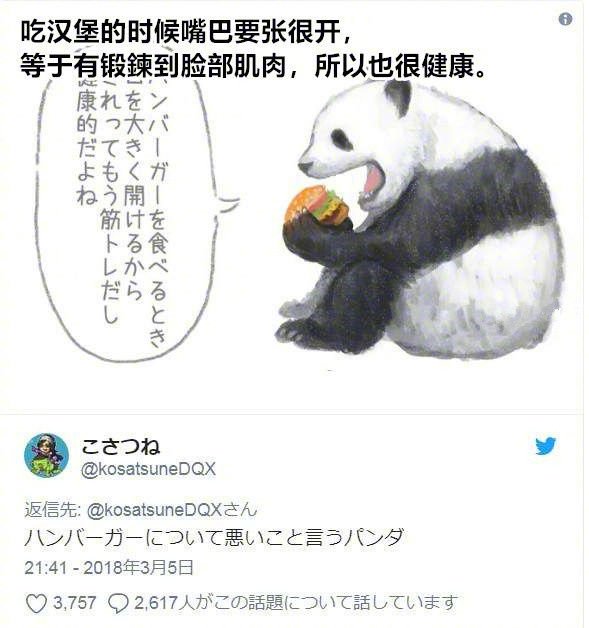Open replies via speech bubble icon
This screenshot has width=589, height=628.
click(119, 604)
